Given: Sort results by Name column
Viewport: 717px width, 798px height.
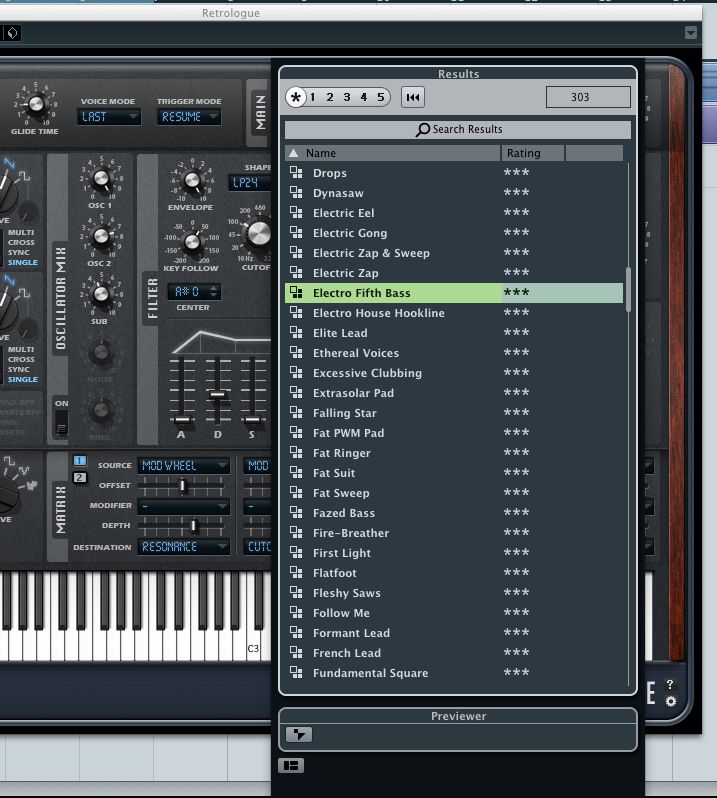Looking at the screenshot, I should tap(392, 153).
